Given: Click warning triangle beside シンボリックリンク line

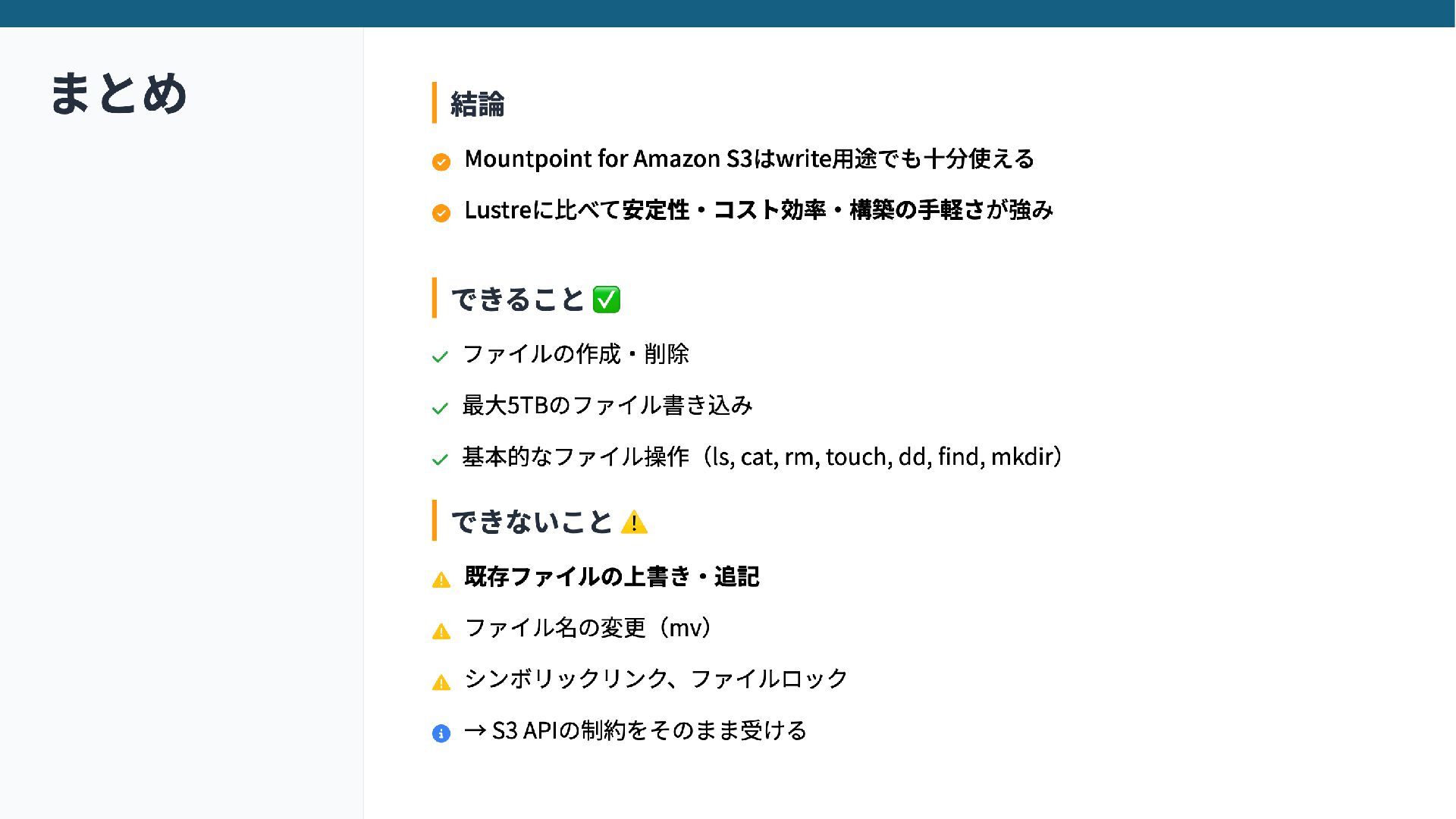Looking at the screenshot, I should 441,682.
